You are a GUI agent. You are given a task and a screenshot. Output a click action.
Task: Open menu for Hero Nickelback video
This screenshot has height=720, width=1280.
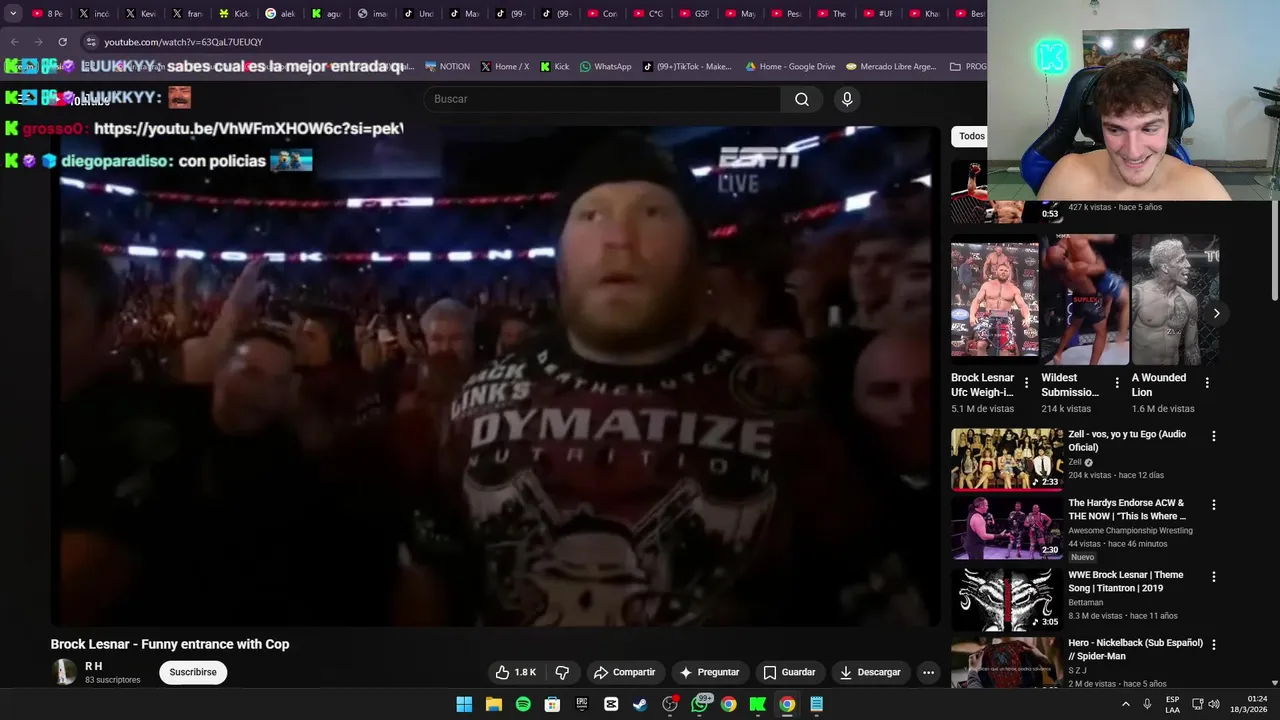tap(1214, 645)
